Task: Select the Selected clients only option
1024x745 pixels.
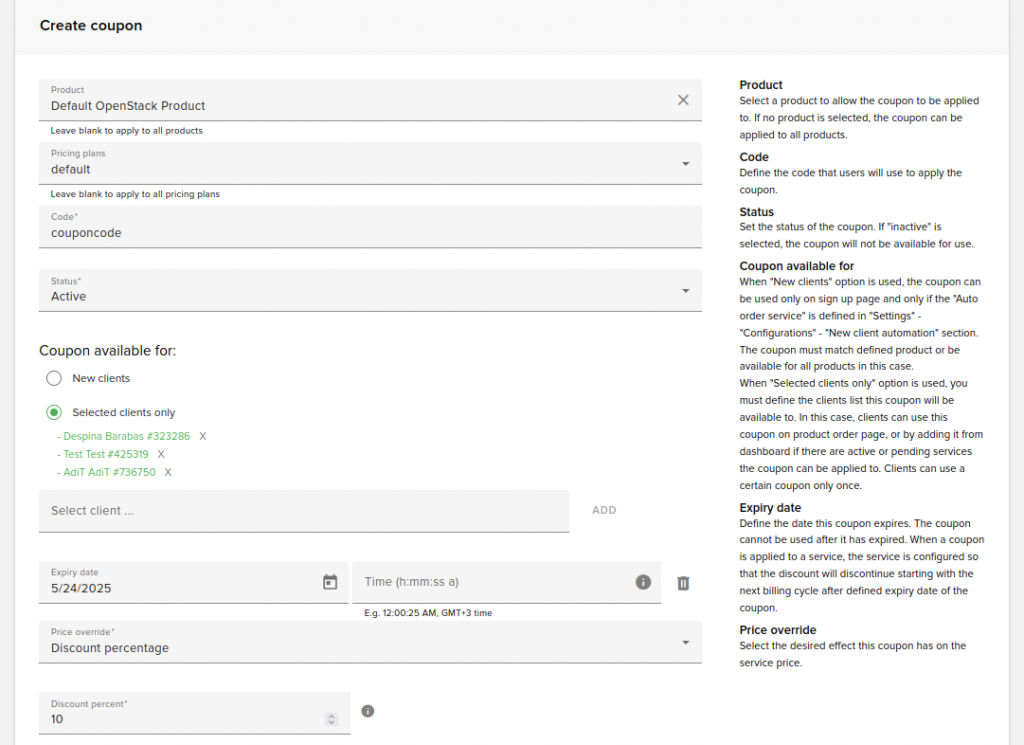Action: (x=54, y=412)
